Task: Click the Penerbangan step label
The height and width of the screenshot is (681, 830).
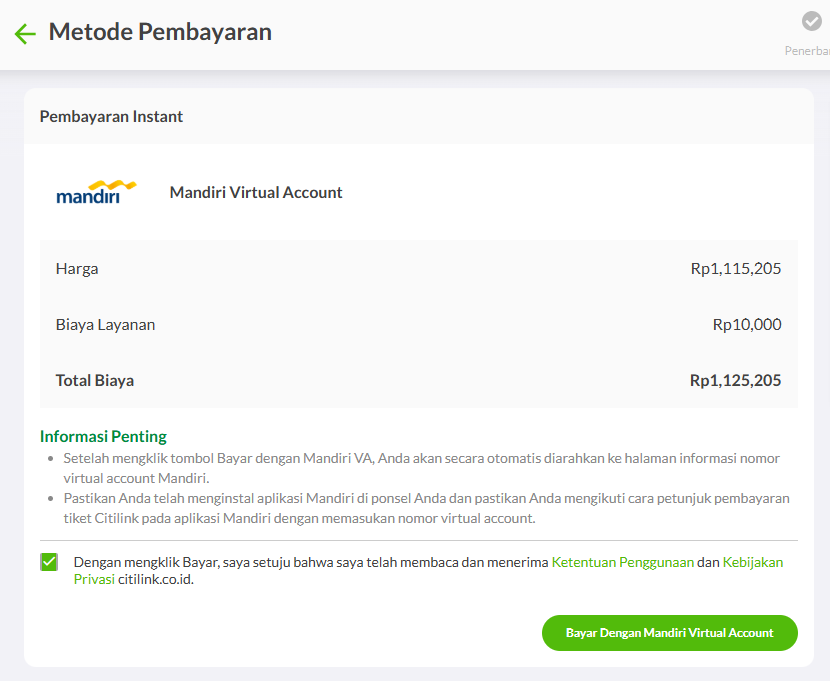Action: [x=807, y=51]
